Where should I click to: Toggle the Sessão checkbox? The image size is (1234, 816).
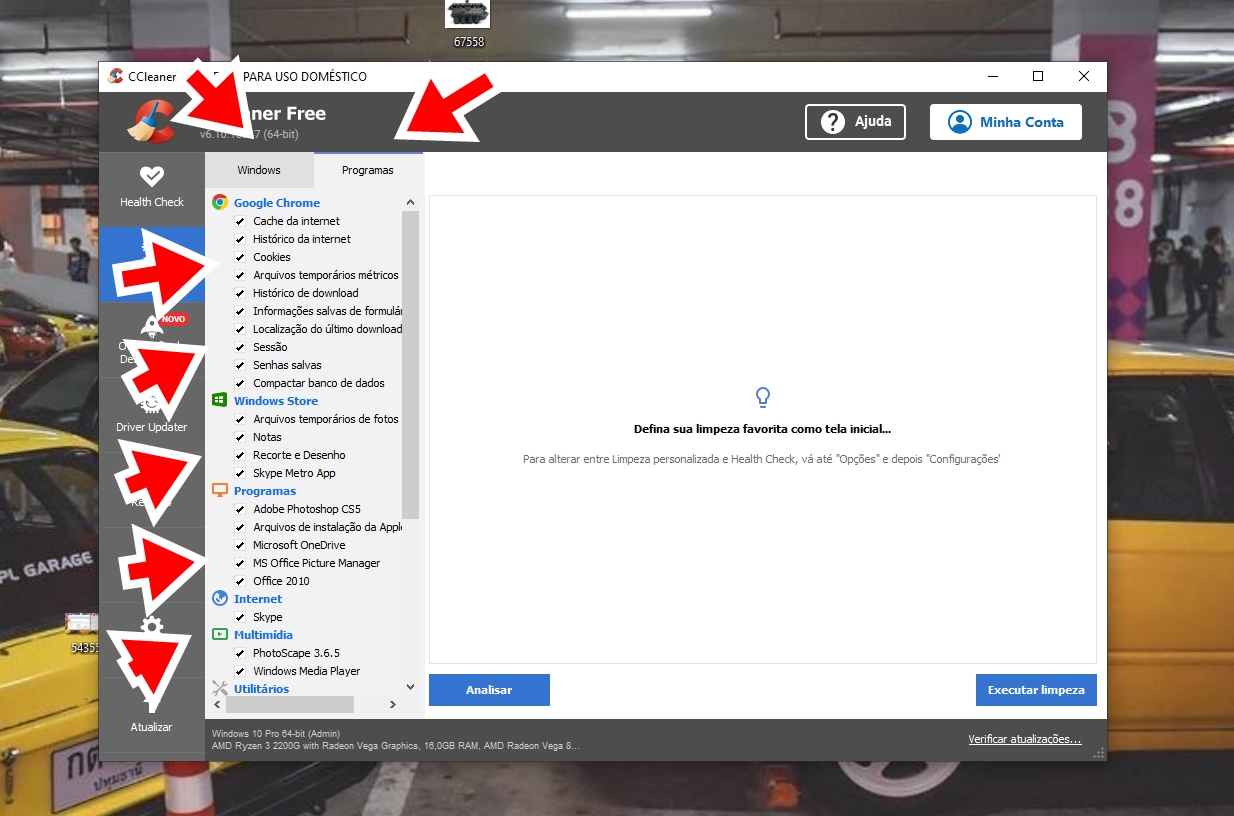click(240, 347)
